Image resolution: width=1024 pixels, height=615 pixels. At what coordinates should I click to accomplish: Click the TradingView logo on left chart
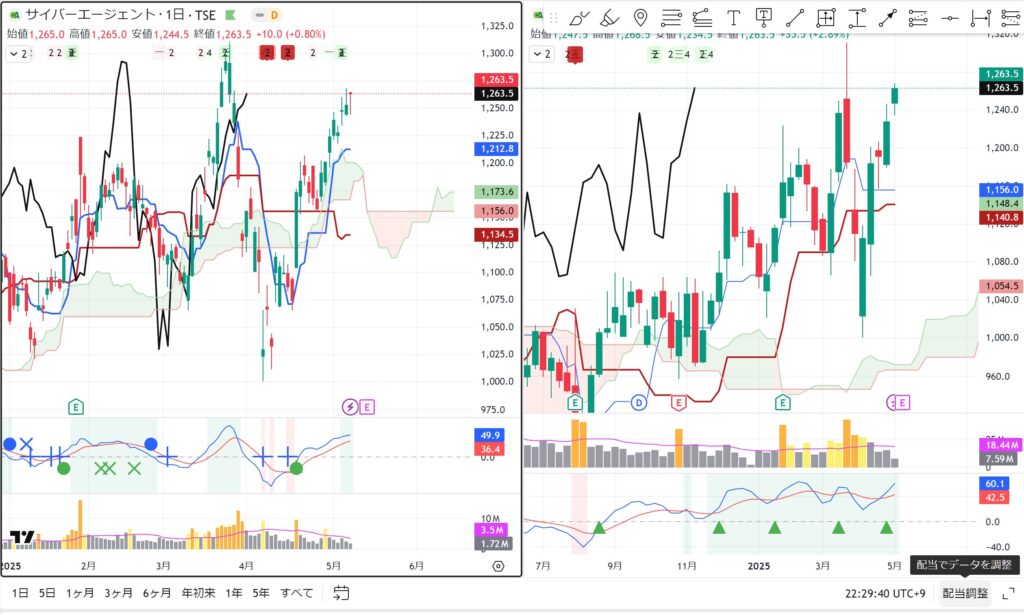pyautogui.click(x=22, y=537)
